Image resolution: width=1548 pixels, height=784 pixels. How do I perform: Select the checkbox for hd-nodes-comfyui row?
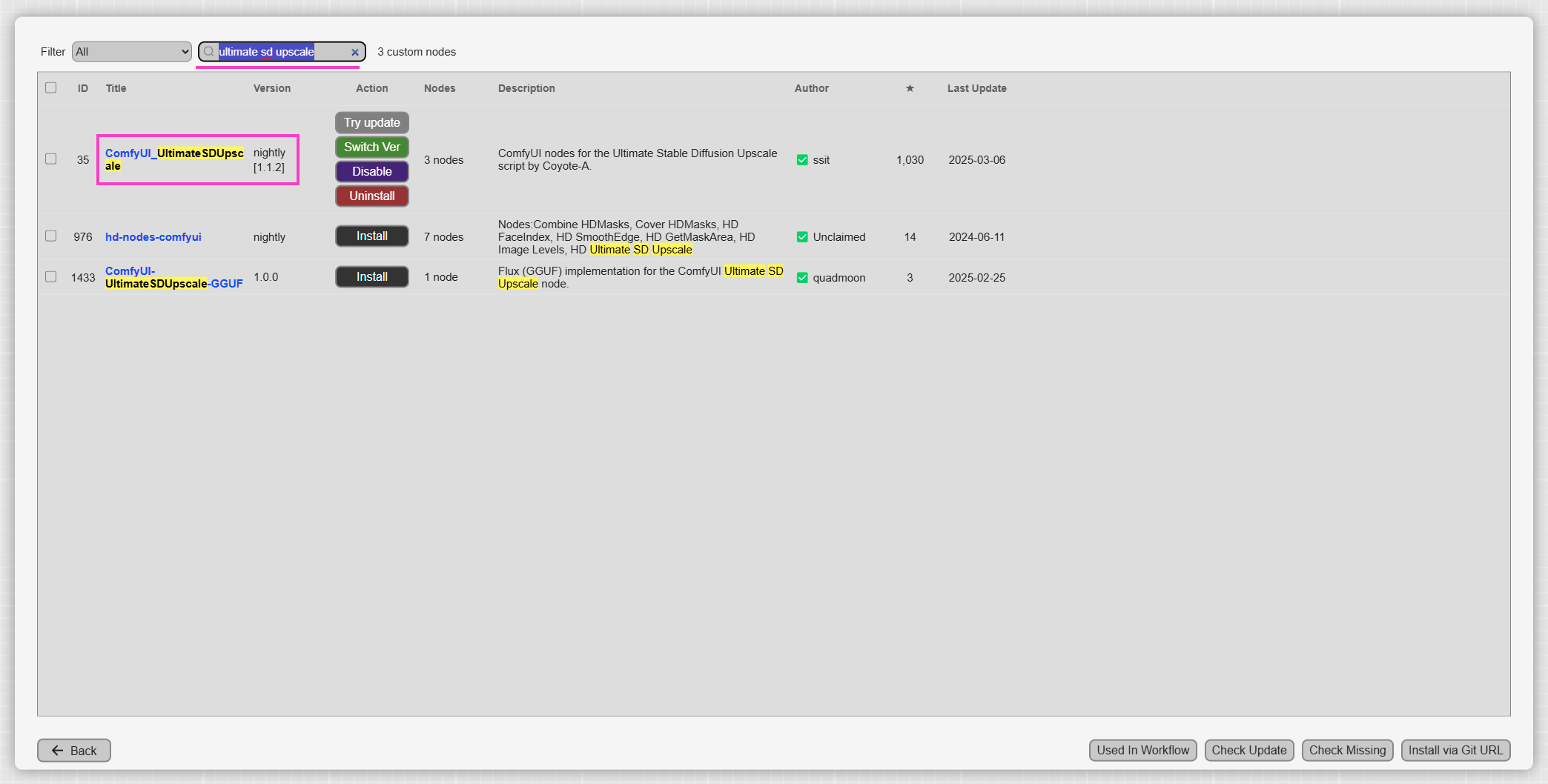click(51, 236)
